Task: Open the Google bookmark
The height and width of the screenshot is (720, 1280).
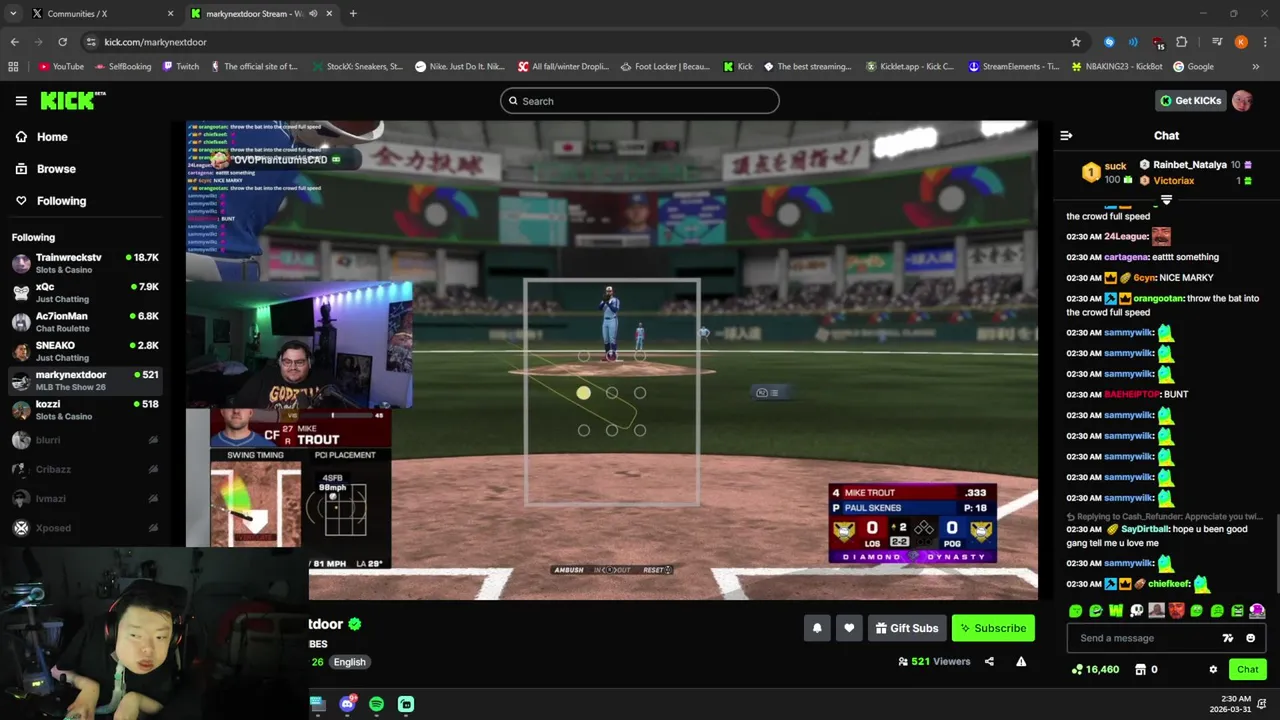Action: [x=1193, y=67]
